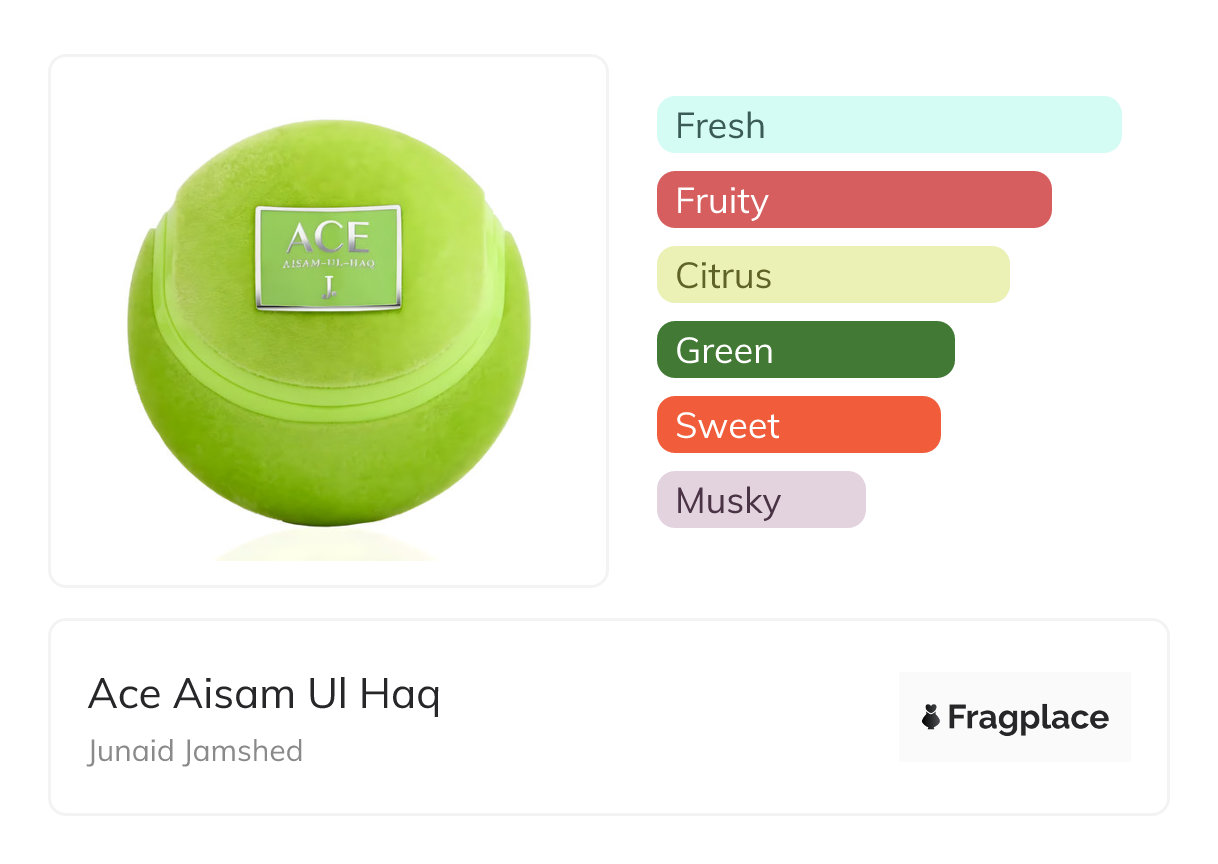Click the Fragplace wordmark text
Image resolution: width=1218 pixels, height=864 pixels.
coord(1028,717)
